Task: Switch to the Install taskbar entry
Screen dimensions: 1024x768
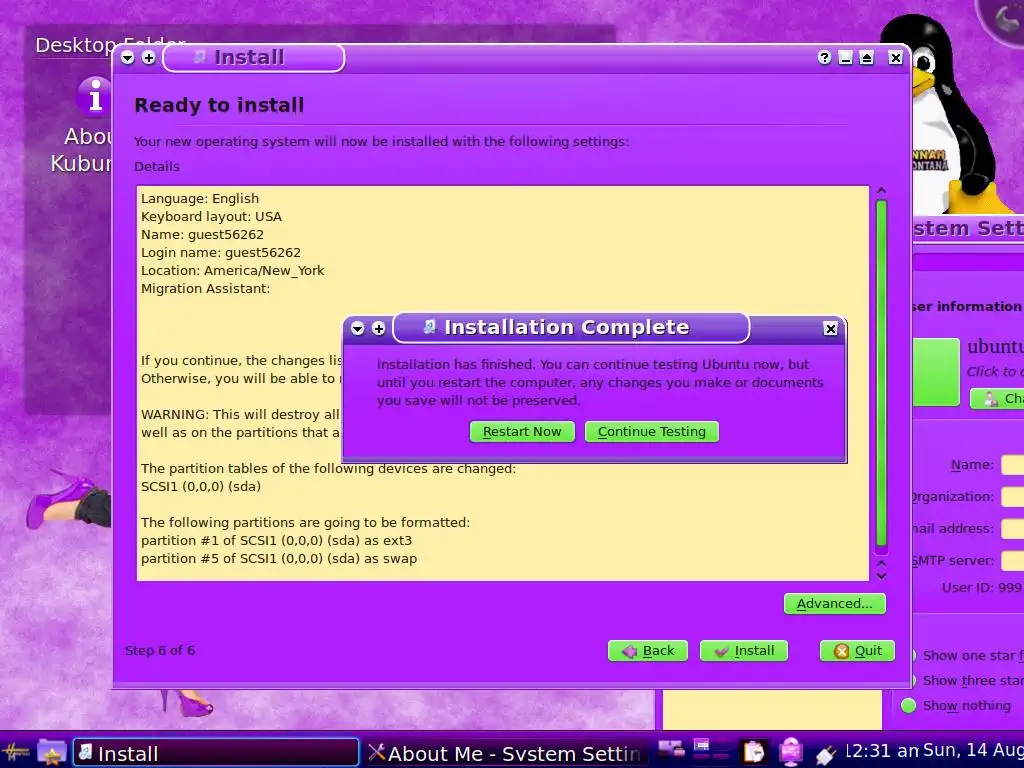Action: pyautogui.click(x=216, y=753)
